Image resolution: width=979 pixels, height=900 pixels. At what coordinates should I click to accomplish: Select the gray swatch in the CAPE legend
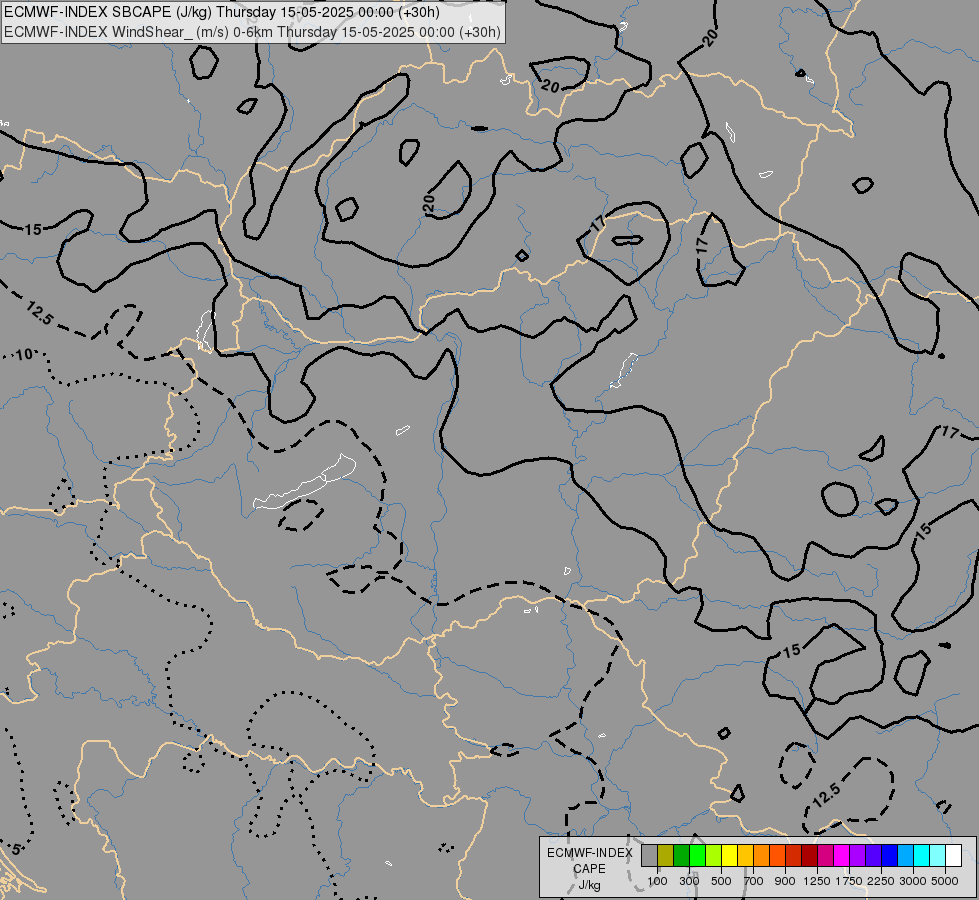pyautogui.click(x=649, y=855)
